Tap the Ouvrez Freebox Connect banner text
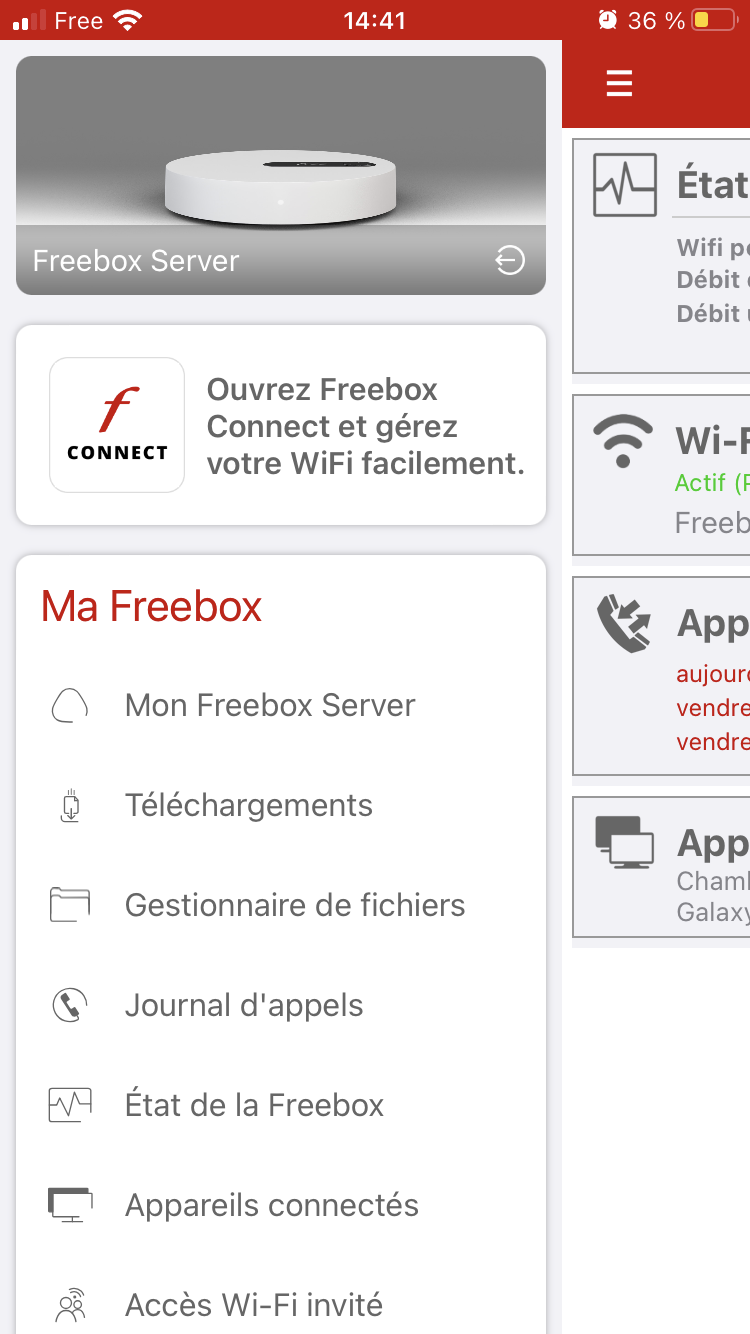This screenshot has width=750, height=1334. point(365,426)
